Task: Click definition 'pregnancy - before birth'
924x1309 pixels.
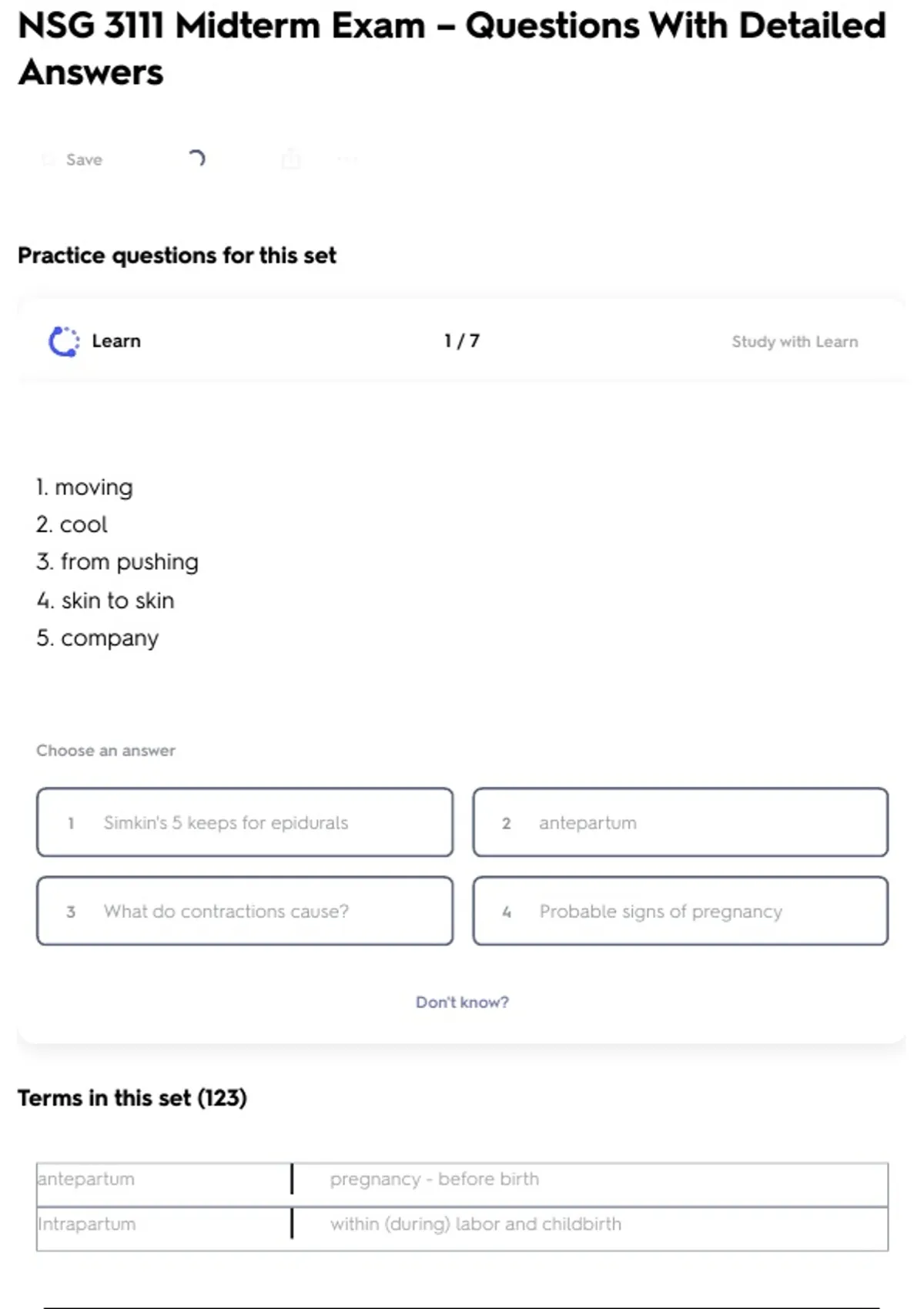Action: tap(434, 1179)
